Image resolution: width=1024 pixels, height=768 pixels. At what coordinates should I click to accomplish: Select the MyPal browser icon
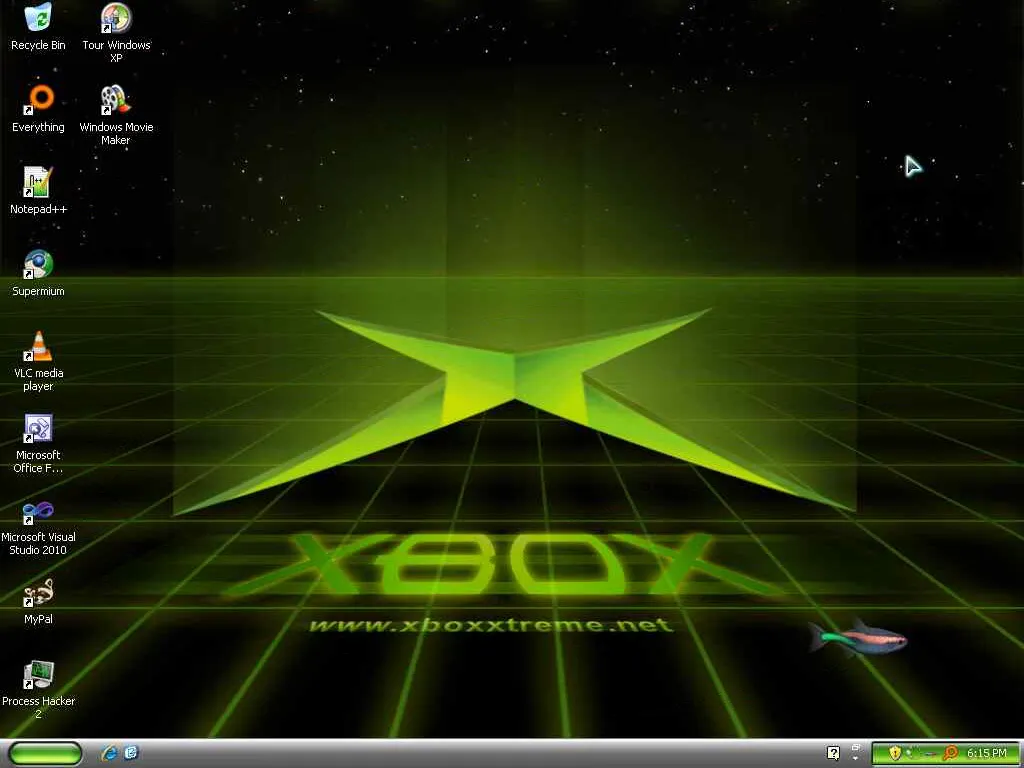click(x=38, y=601)
